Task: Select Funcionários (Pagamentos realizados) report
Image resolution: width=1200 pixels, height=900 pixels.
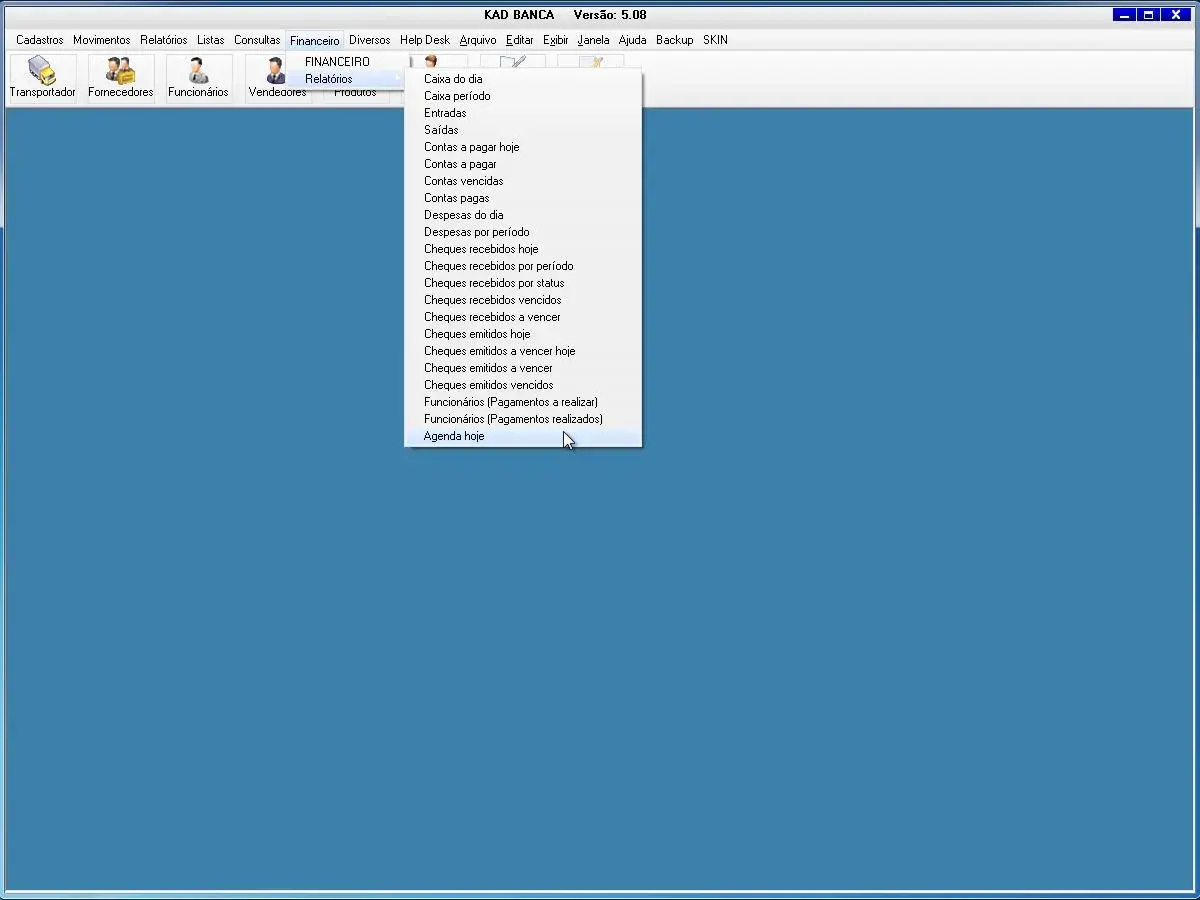Action: click(x=513, y=419)
